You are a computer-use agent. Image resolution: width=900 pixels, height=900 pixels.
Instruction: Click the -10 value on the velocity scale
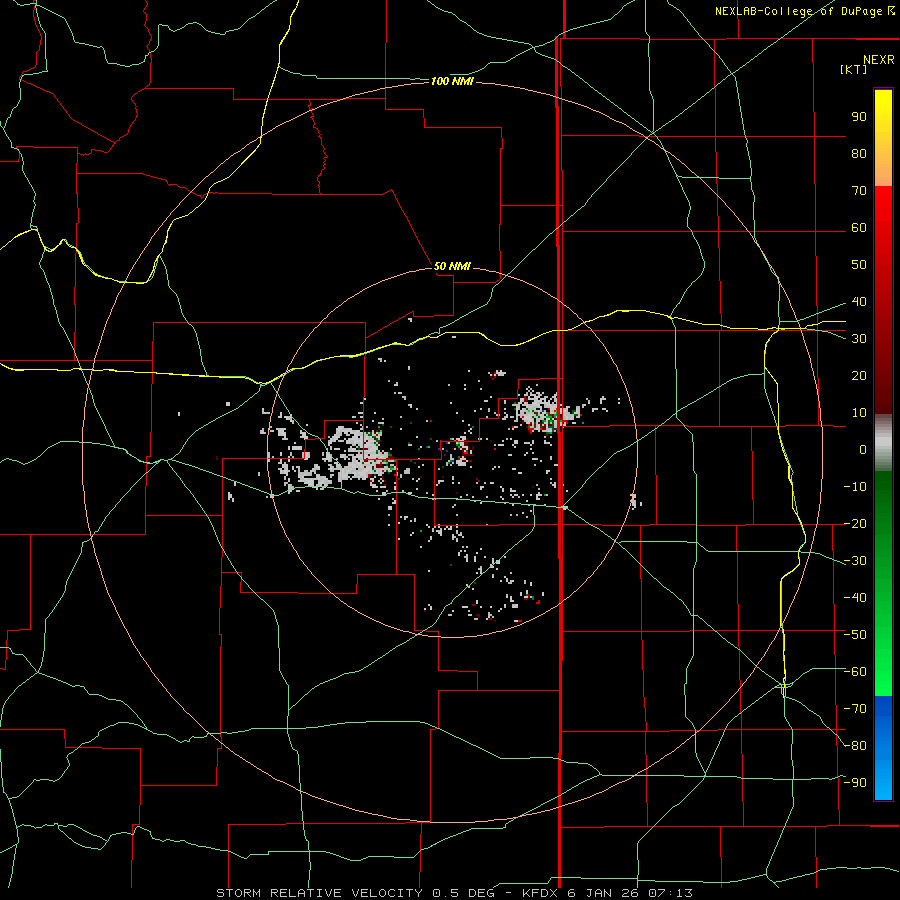click(855, 487)
